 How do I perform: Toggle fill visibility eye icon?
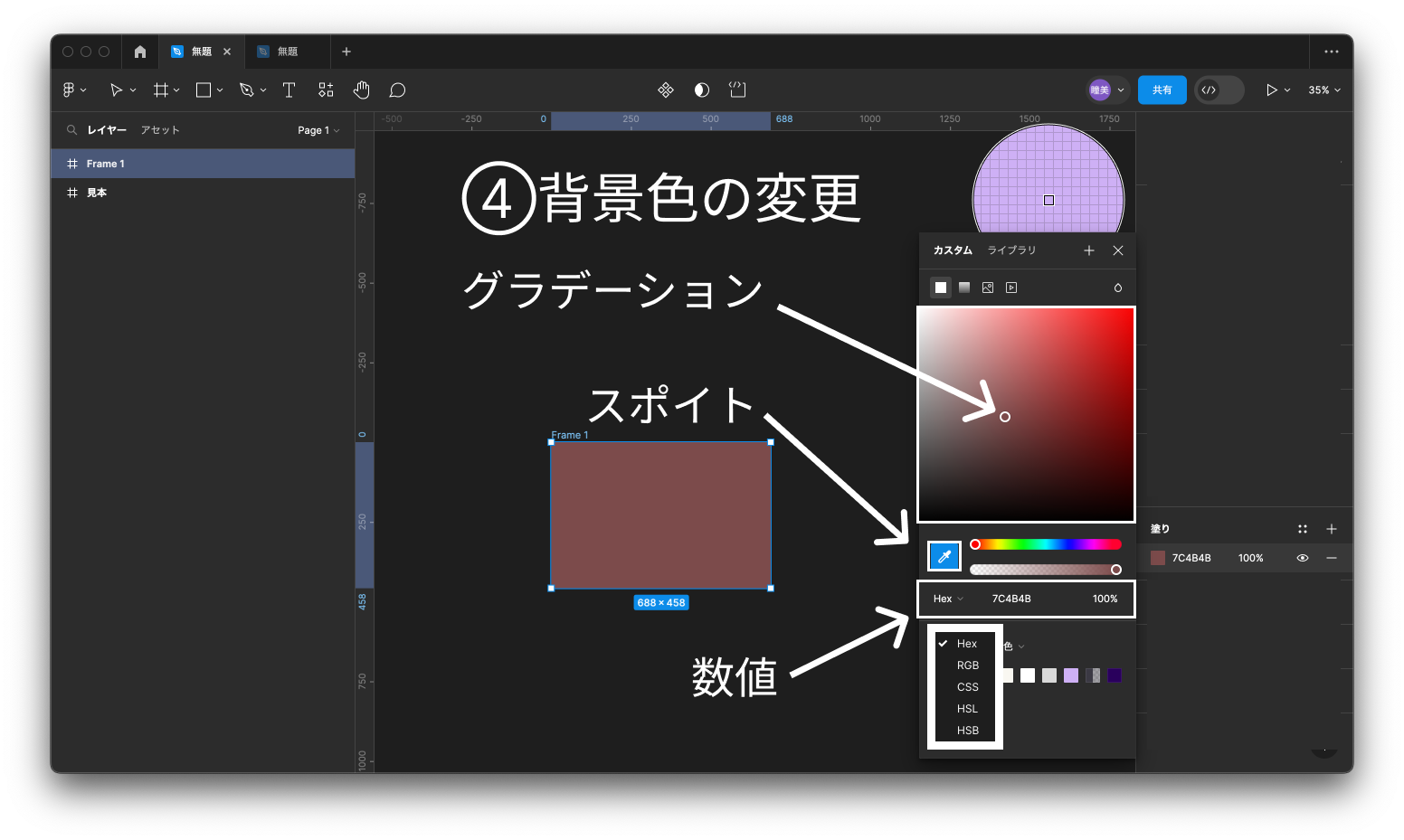[1303, 558]
